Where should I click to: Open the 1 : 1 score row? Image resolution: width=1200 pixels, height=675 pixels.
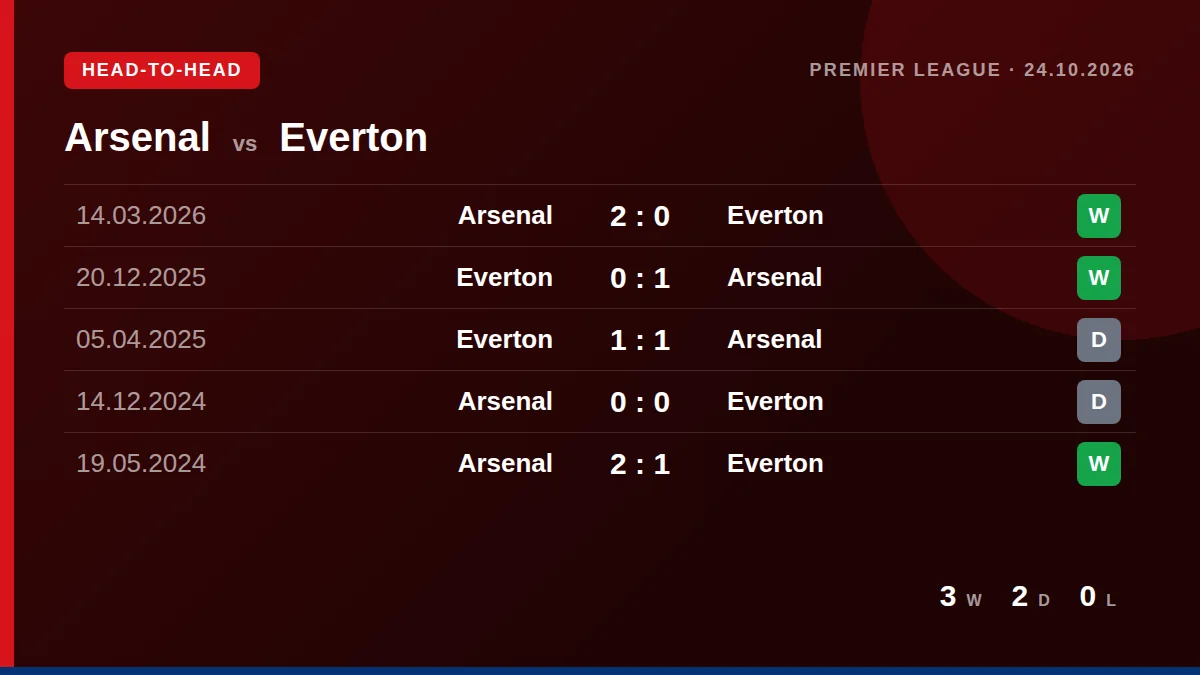pos(600,340)
